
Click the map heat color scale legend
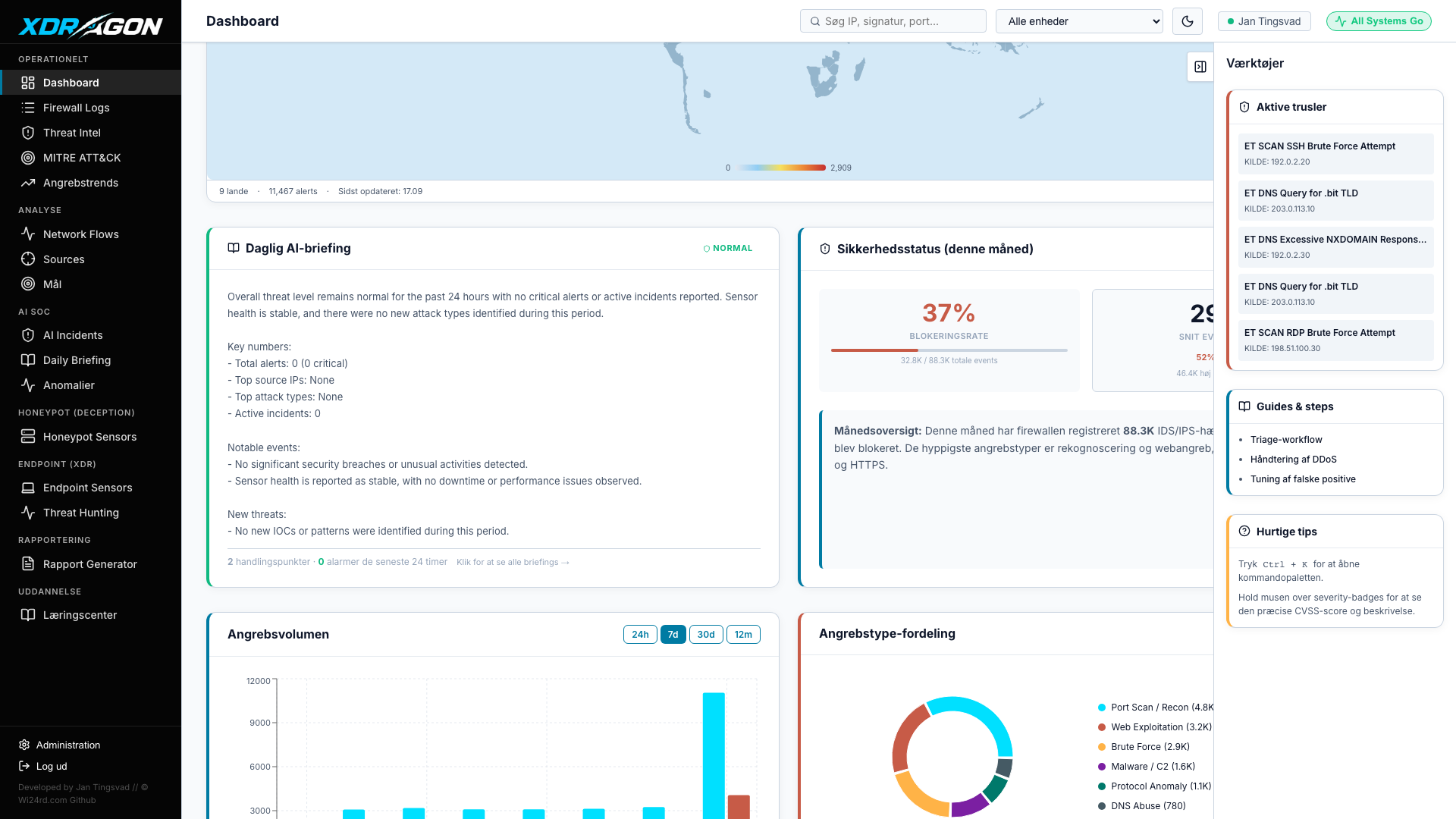coord(782,168)
